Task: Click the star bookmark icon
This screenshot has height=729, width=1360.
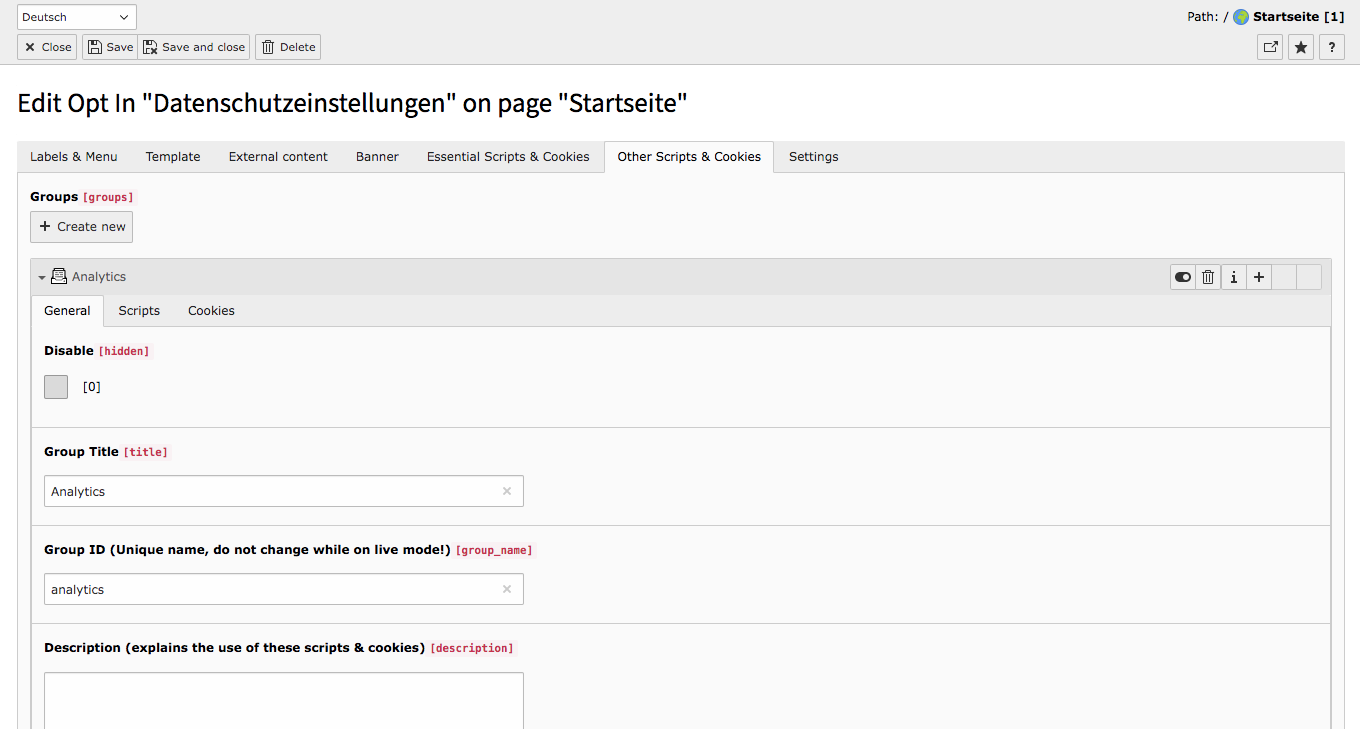Action: 1301,47
